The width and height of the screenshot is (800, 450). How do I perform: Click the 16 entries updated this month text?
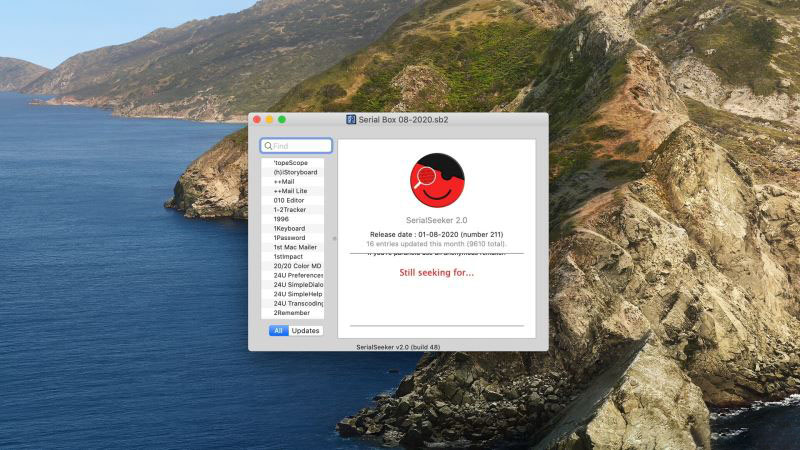pyautogui.click(x=437, y=244)
